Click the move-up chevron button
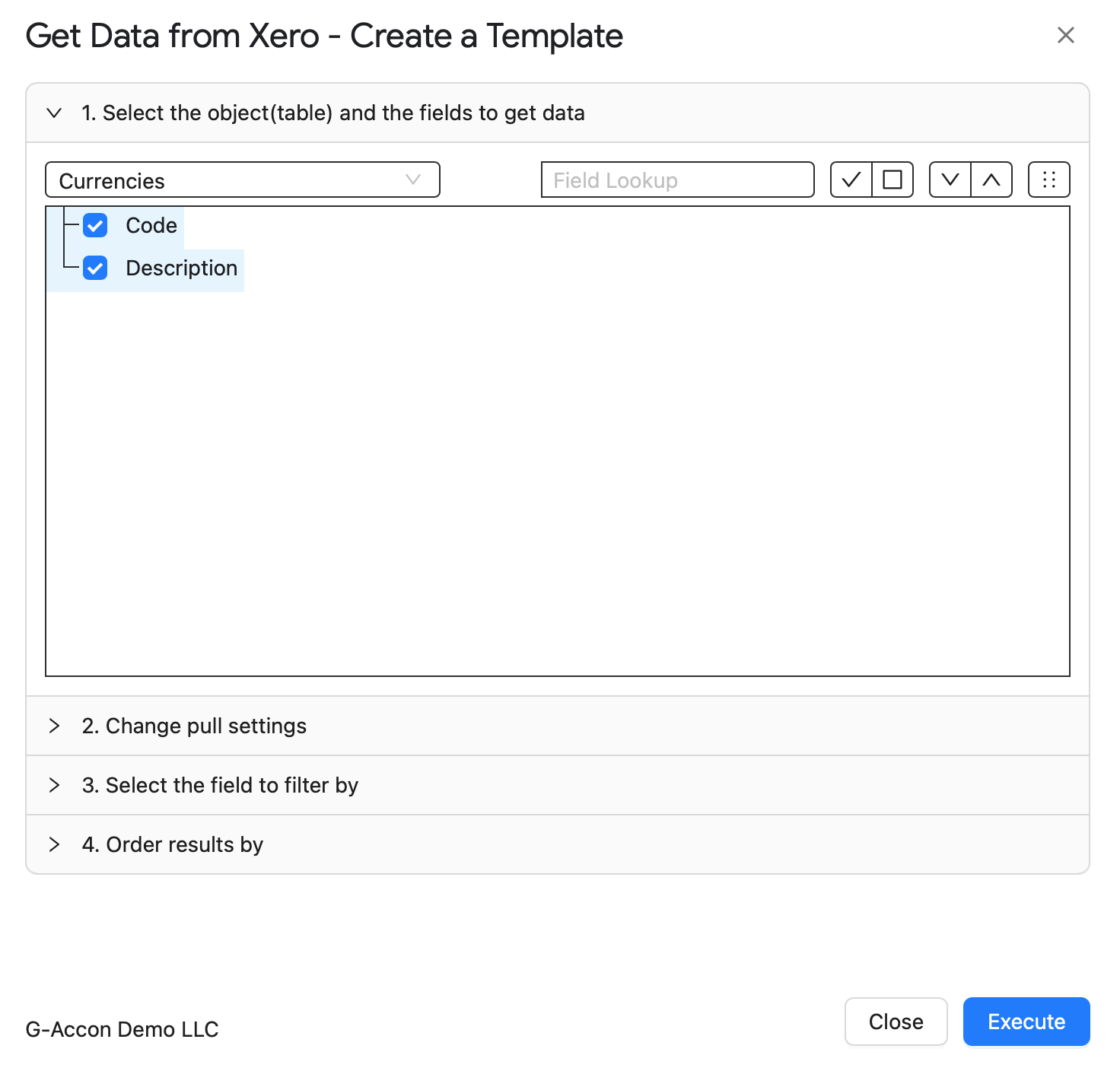1120x1071 pixels. click(x=991, y=180)
